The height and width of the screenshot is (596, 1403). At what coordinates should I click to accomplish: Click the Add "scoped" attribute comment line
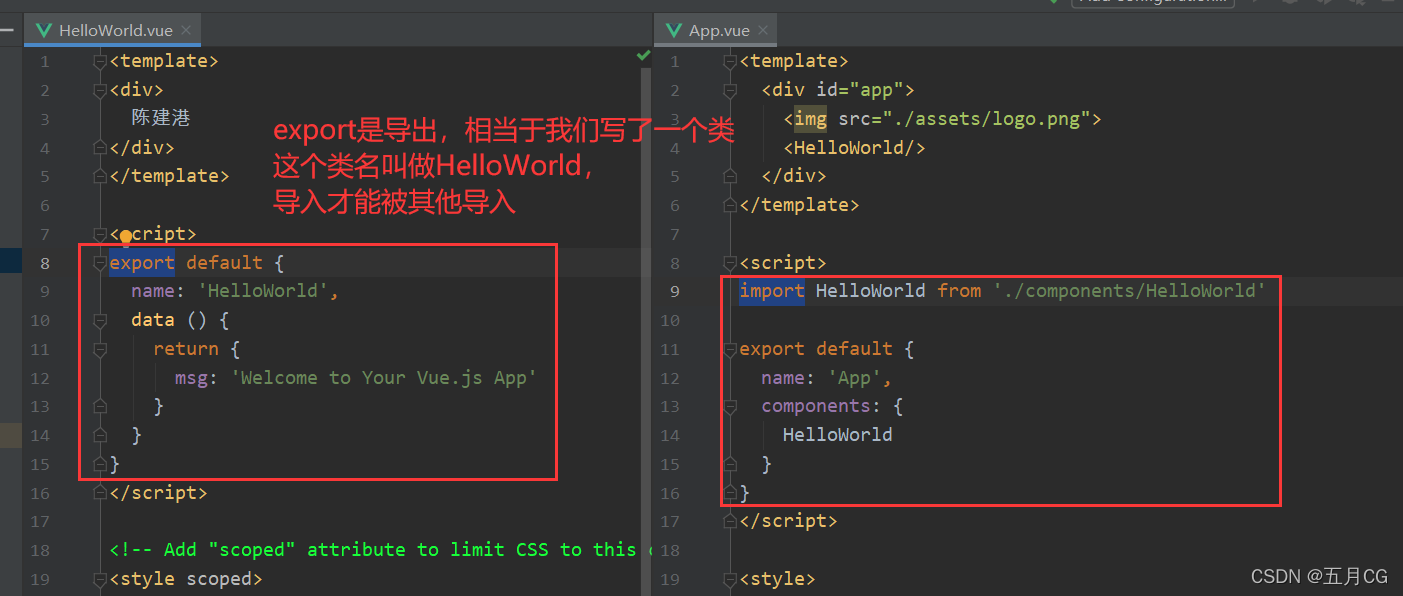[378, 550]
